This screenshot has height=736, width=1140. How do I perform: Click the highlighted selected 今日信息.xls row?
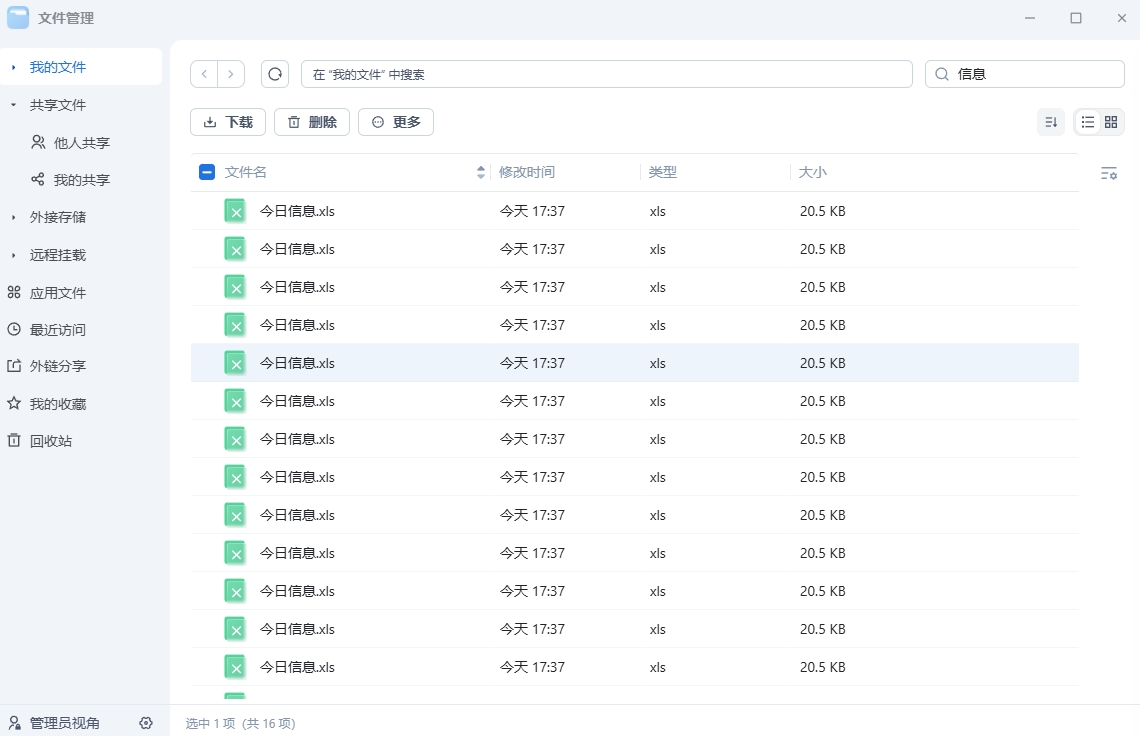[635, 363]
